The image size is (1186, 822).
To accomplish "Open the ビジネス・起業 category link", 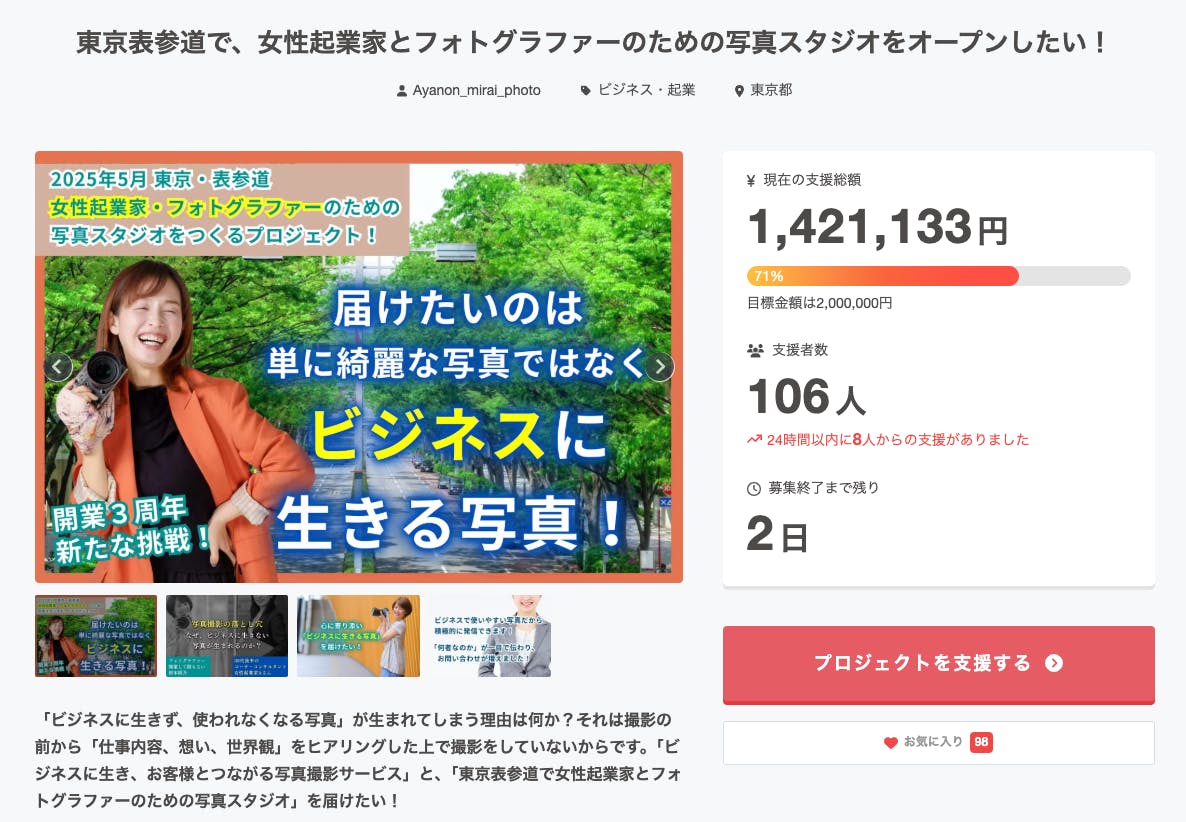I will click(x=646, y=90).
